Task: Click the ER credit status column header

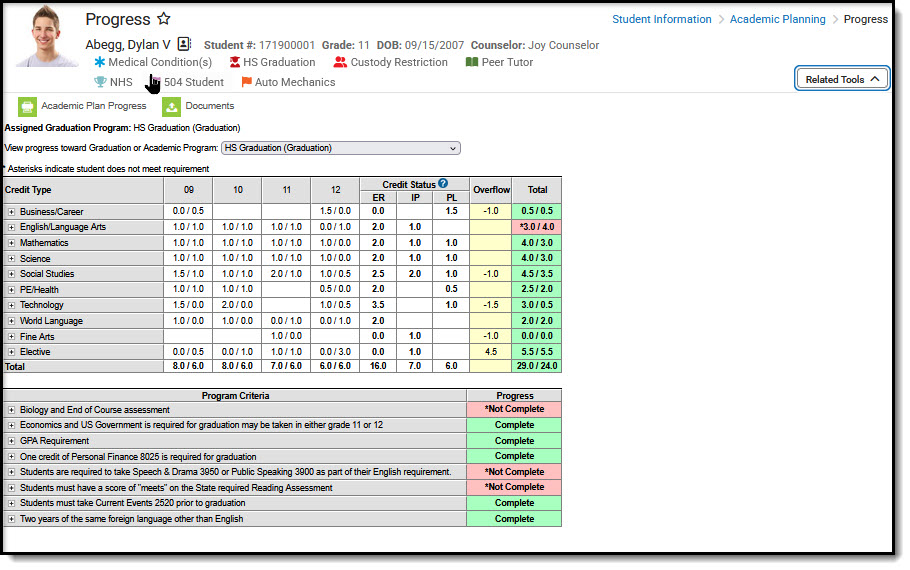Action: tap(378, 197)
